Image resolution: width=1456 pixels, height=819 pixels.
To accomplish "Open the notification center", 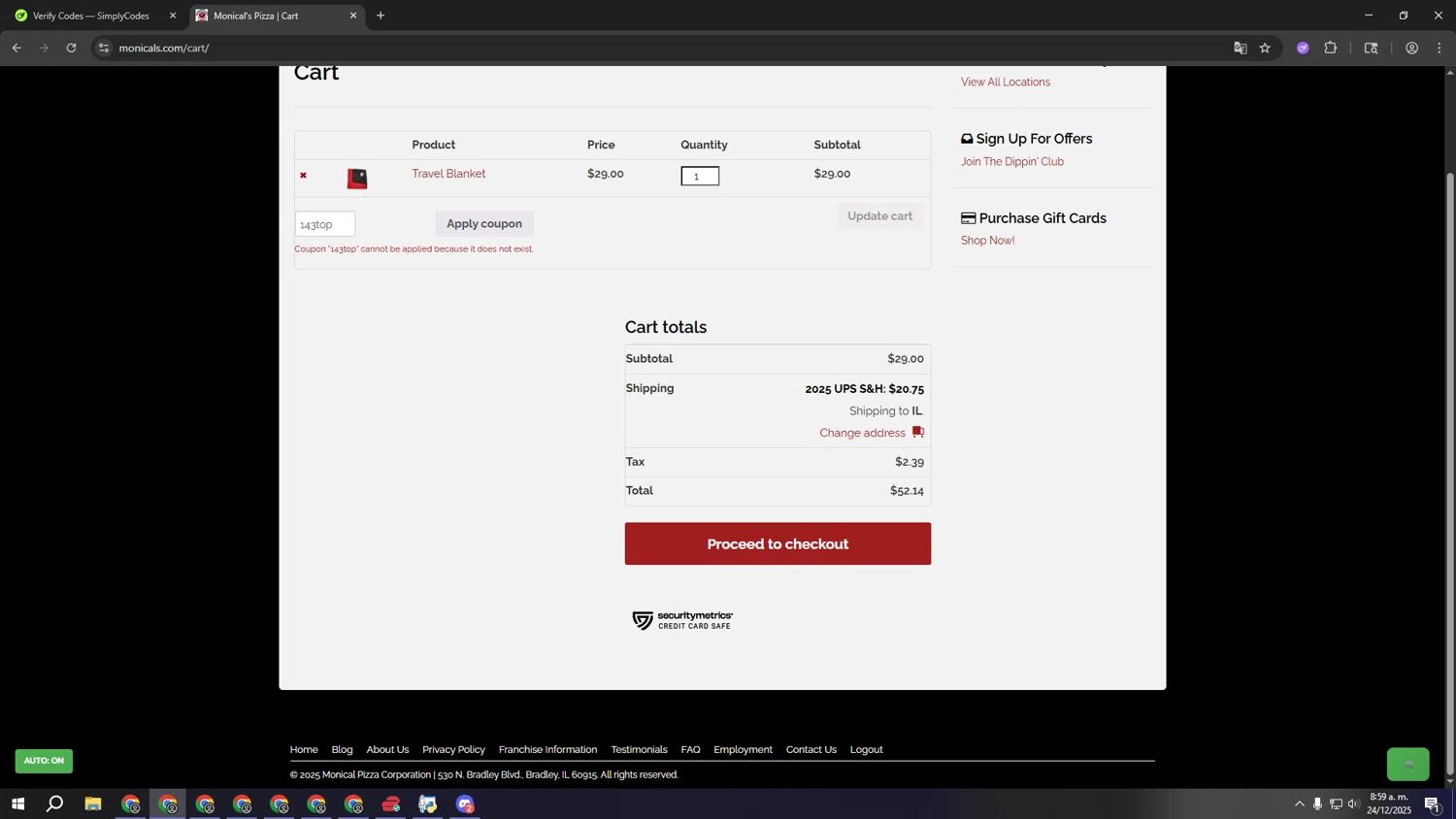I will (x=1433, y=803).
